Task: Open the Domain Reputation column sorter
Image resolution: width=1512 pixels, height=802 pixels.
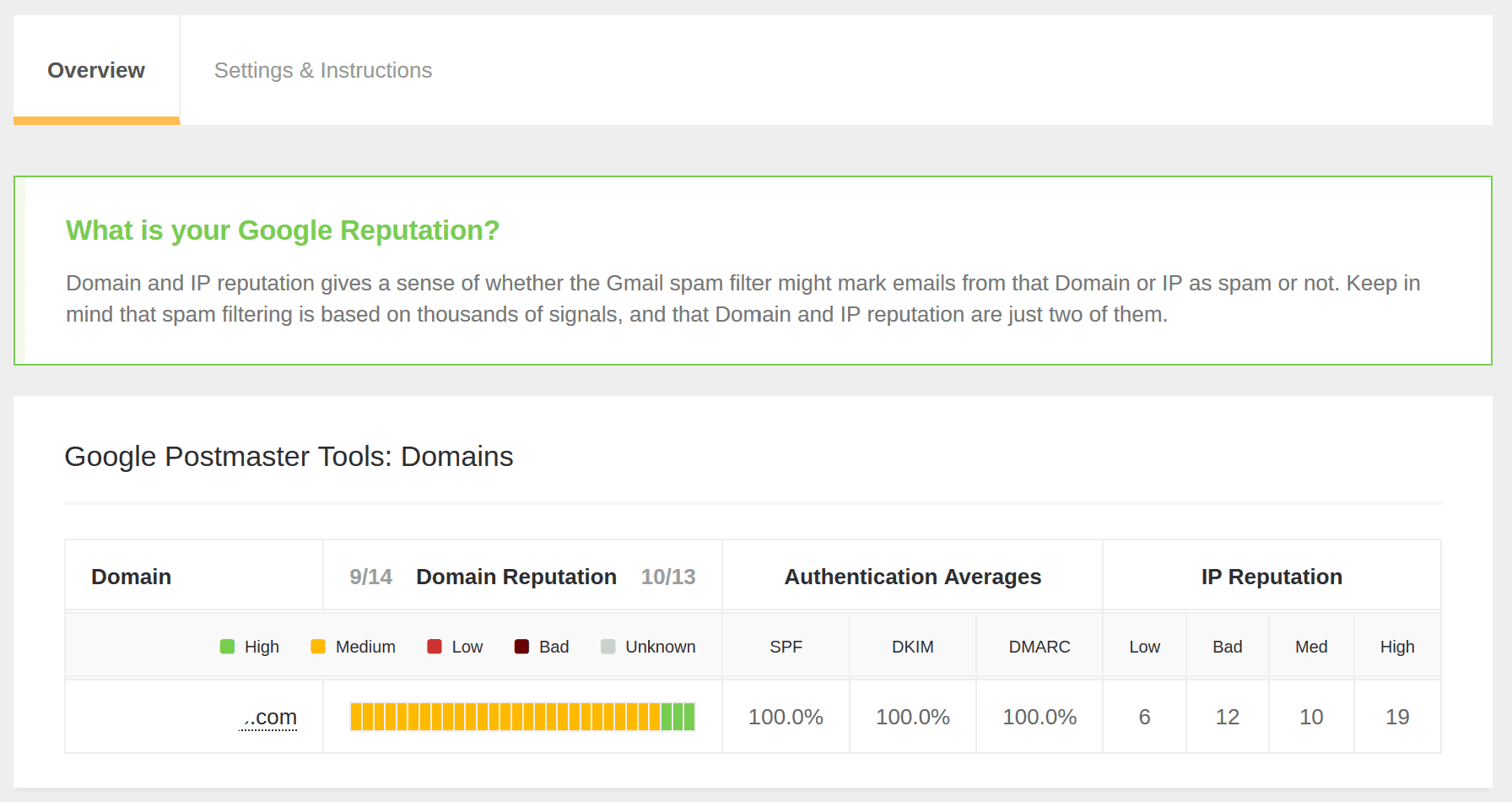Action: coord(516,577)
